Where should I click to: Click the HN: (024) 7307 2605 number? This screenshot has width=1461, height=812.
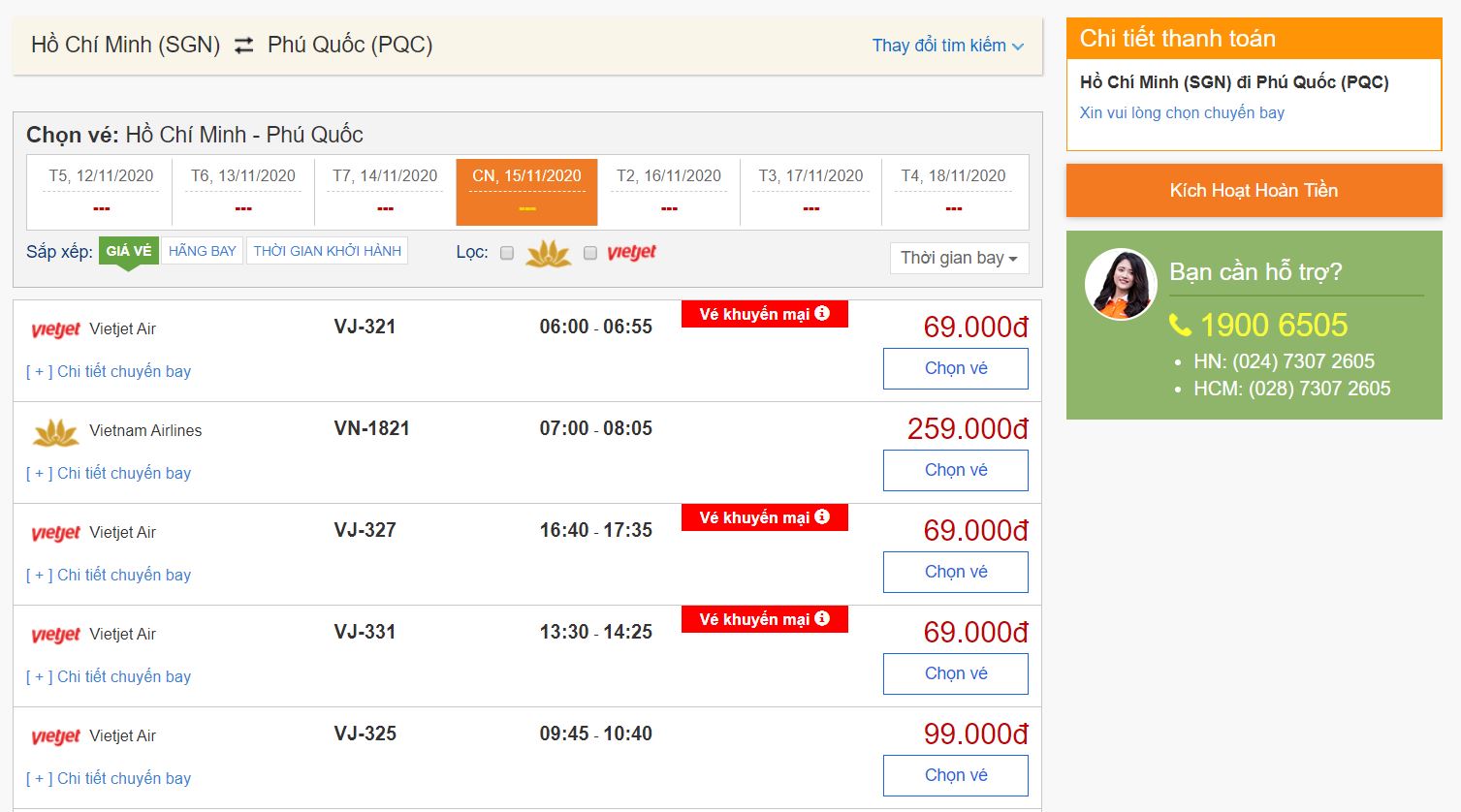tap(1284, 361)
